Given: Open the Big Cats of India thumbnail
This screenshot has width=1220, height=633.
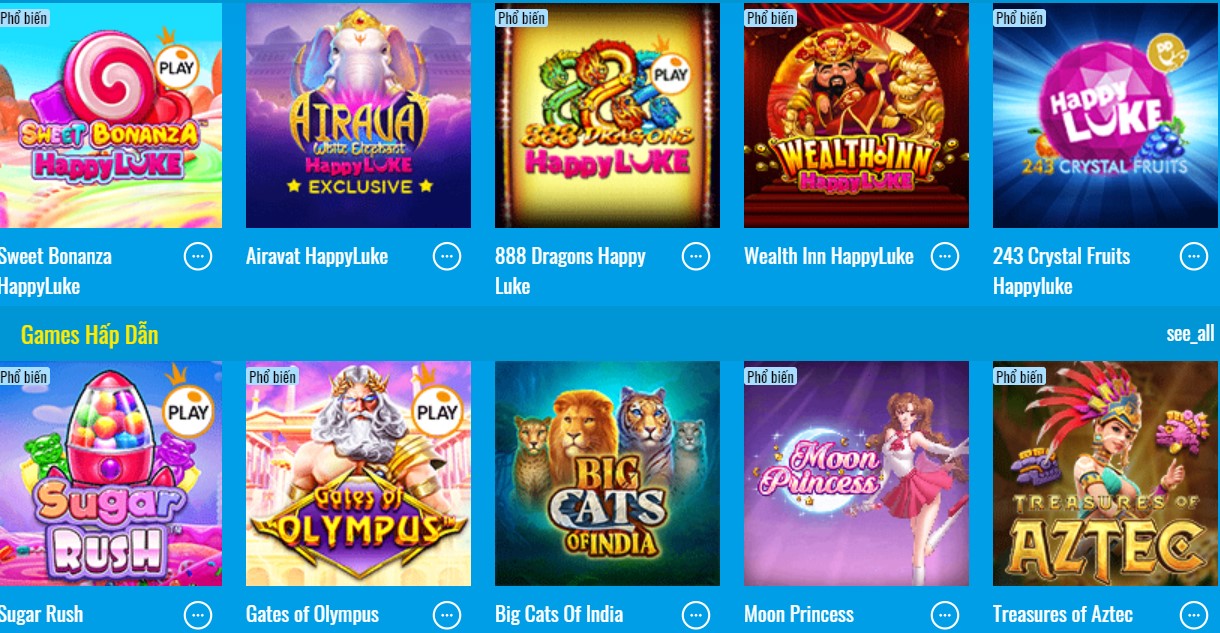Looking at the screenshot, I should click(607, 474).
